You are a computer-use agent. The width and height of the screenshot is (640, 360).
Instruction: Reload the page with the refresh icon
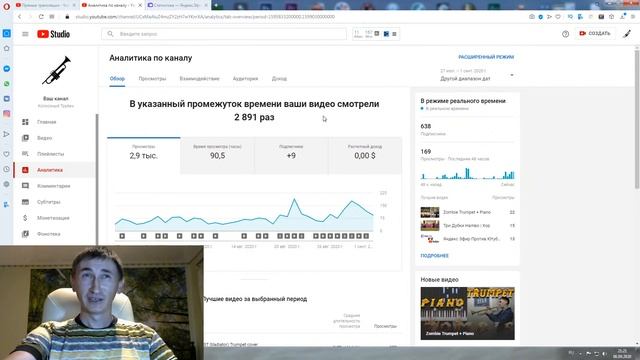pos(41,17)
